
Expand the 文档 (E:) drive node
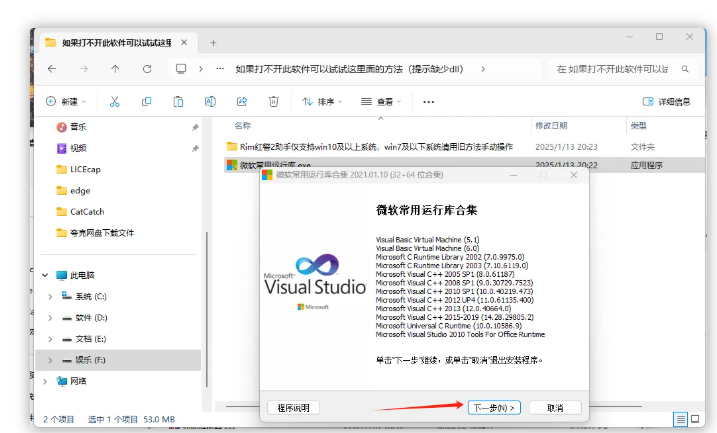(x=50, y=339)
